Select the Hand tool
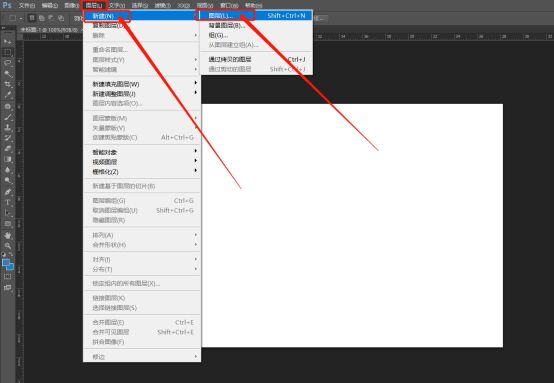Screen dimensions: 554x383 coord(7,235)
